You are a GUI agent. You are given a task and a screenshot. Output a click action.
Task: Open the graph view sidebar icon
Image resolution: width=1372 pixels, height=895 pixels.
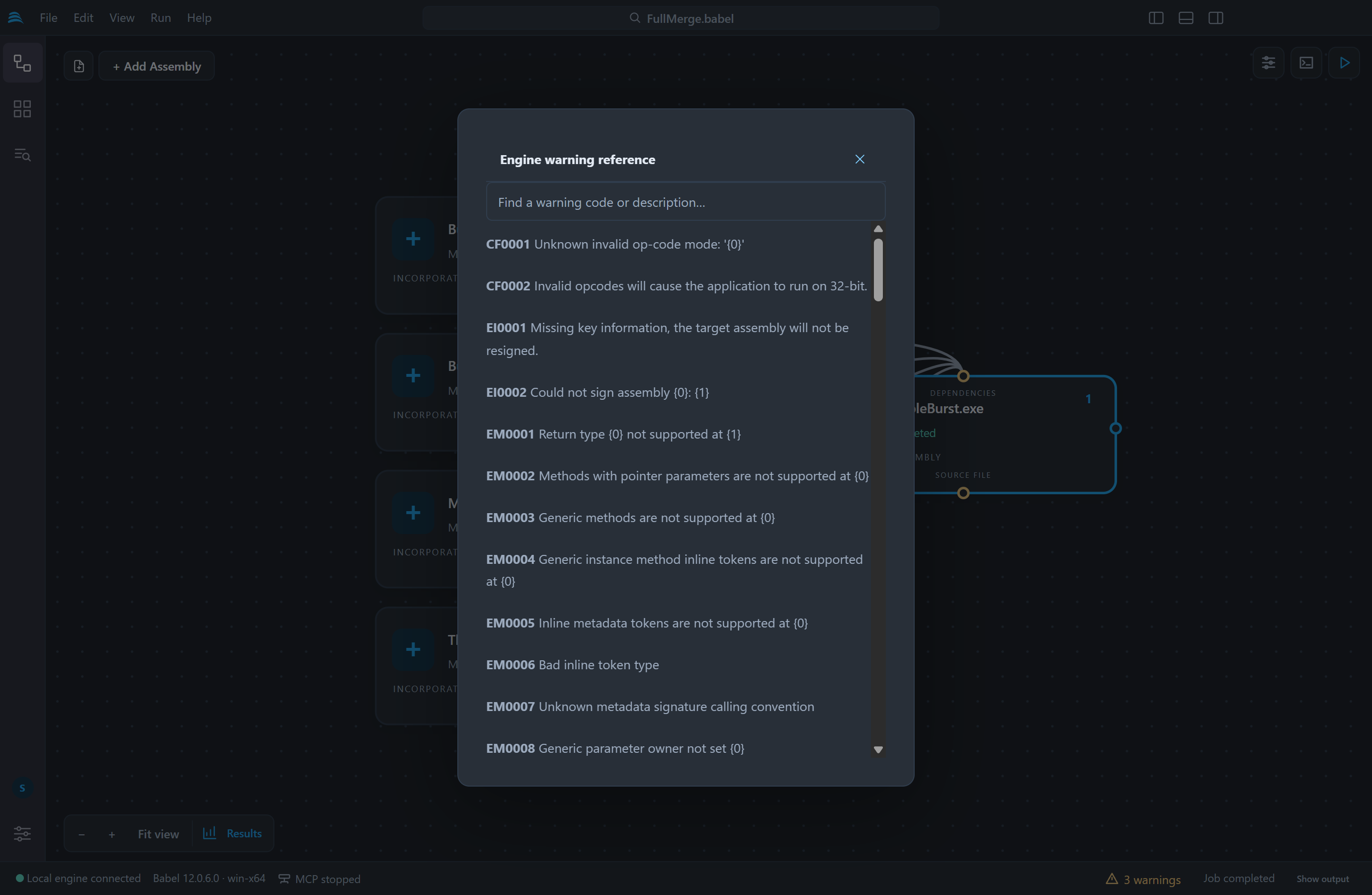tap(22, 63)
